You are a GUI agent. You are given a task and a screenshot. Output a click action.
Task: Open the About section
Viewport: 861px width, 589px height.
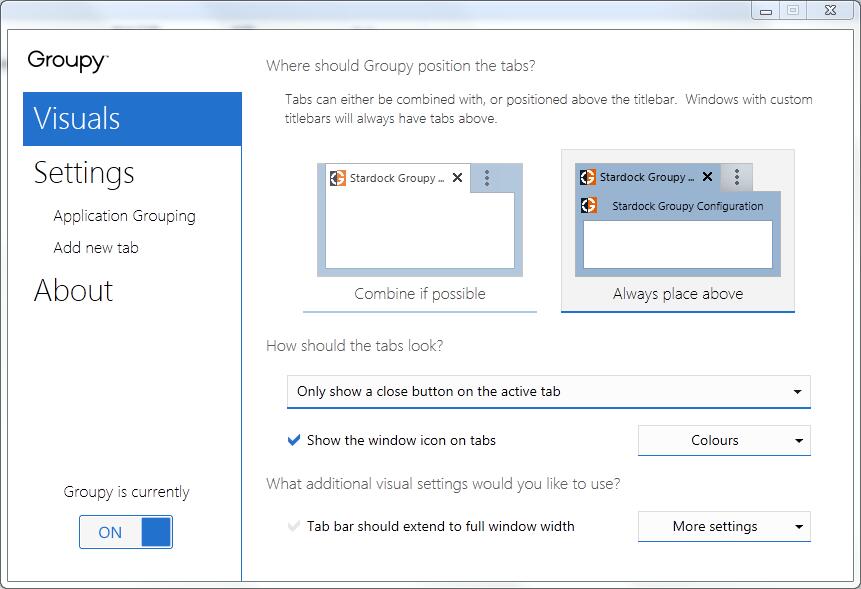74,291
